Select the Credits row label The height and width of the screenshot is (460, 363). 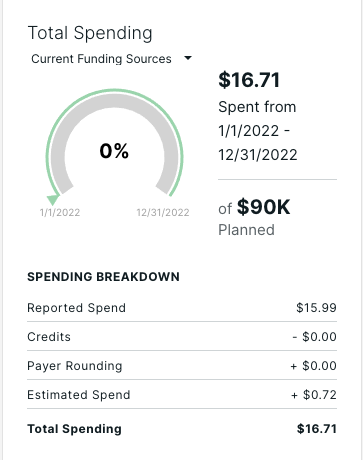click(x=49, y=337)
